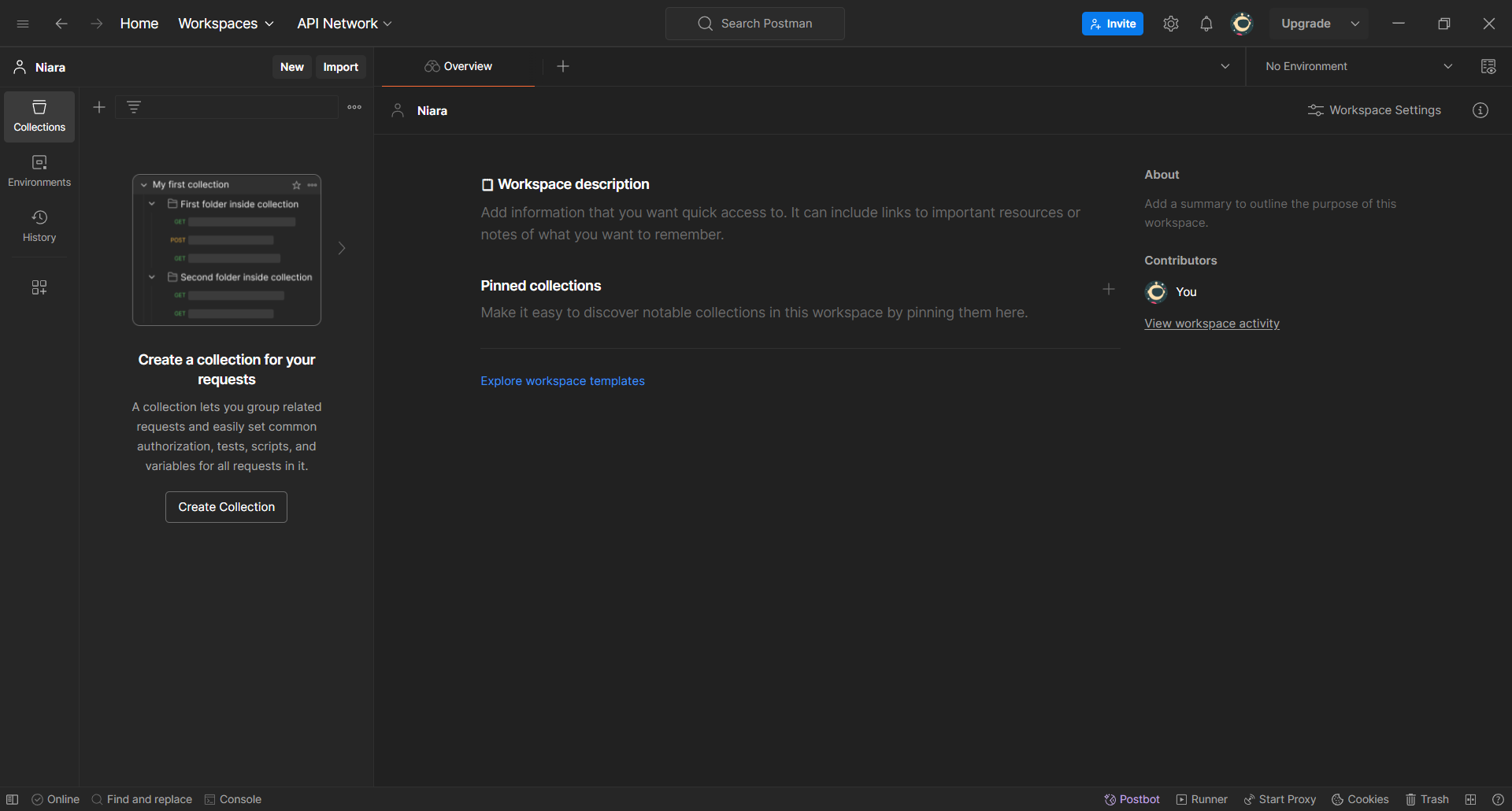Click the Invite button
Viewport: 1512px width, 811px height.
(x=1113, y=24)
